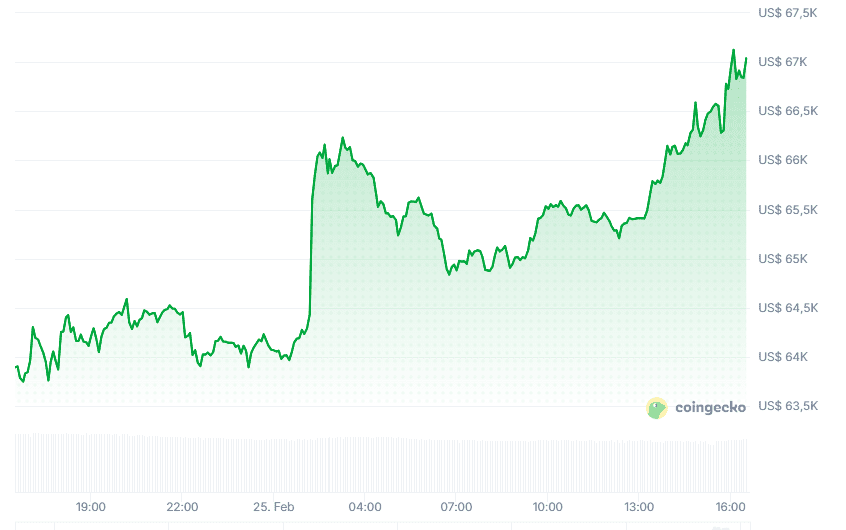The image size is (846, 530).
Task: Click the 04:00 time axis label
Action: [x=365, y=507]
